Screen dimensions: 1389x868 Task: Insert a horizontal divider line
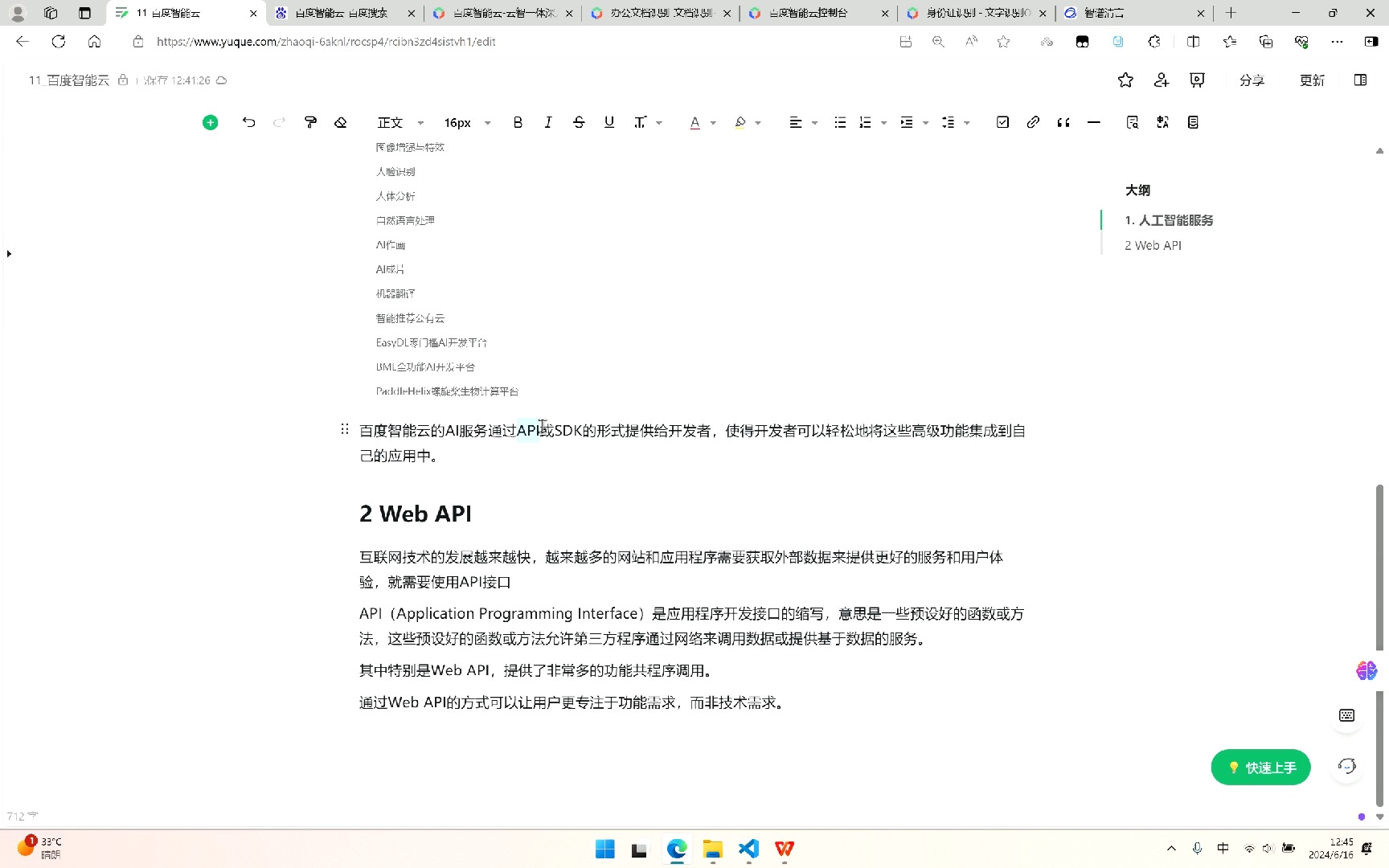(1094, 122)
